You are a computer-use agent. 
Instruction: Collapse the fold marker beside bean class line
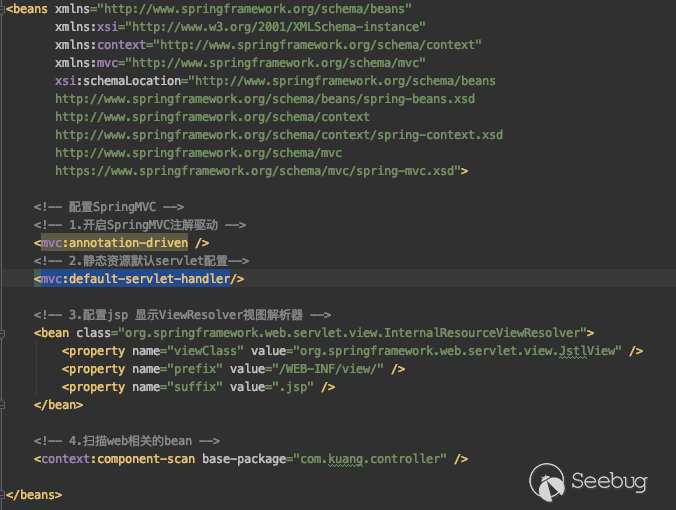click(x=2, y=333)
